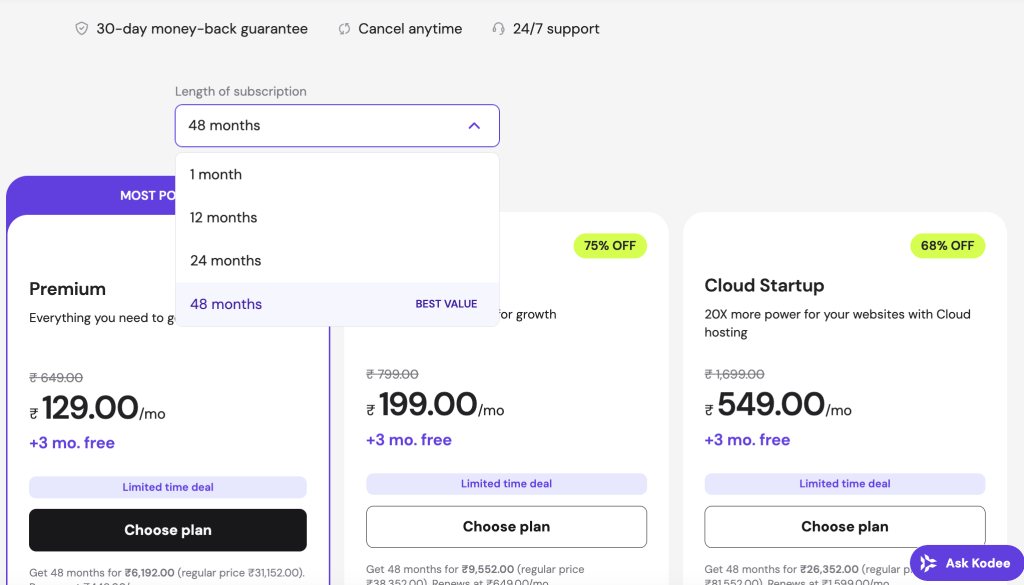The width and height of the screenshot is (1024, 585).
Task: Click the cancel anytime refresh icon
Action: 345,29
